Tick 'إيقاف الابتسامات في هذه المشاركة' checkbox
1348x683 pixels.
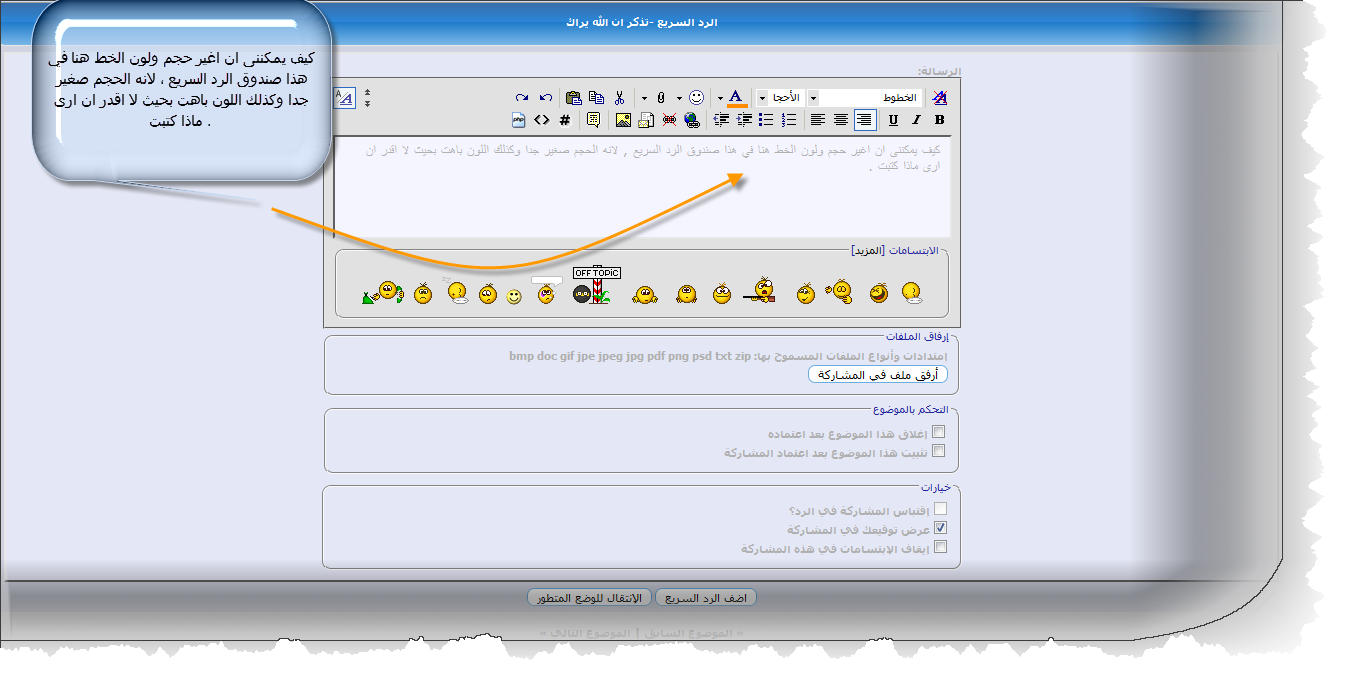click(939, 547)
